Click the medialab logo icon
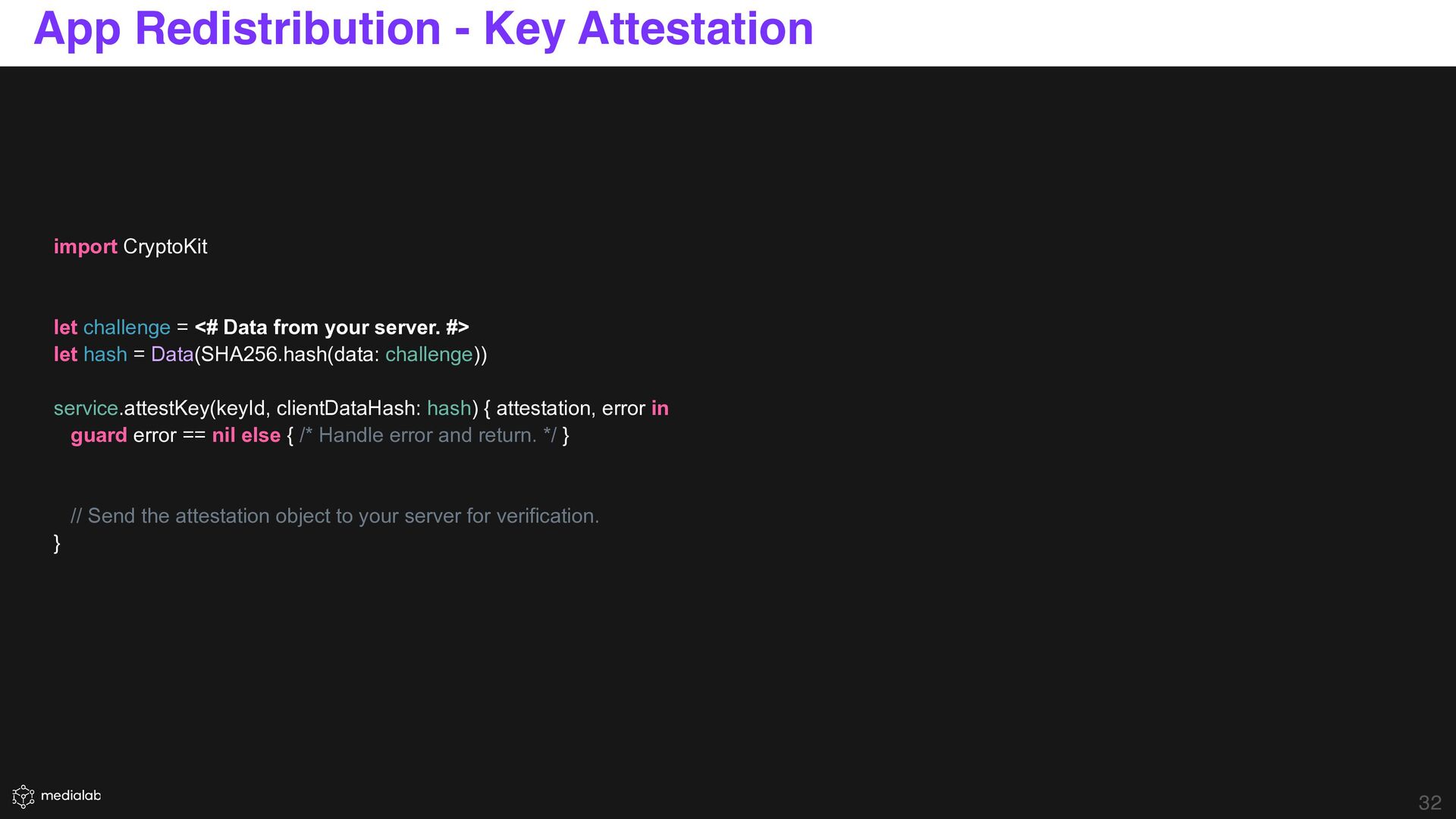 (24, 796)
